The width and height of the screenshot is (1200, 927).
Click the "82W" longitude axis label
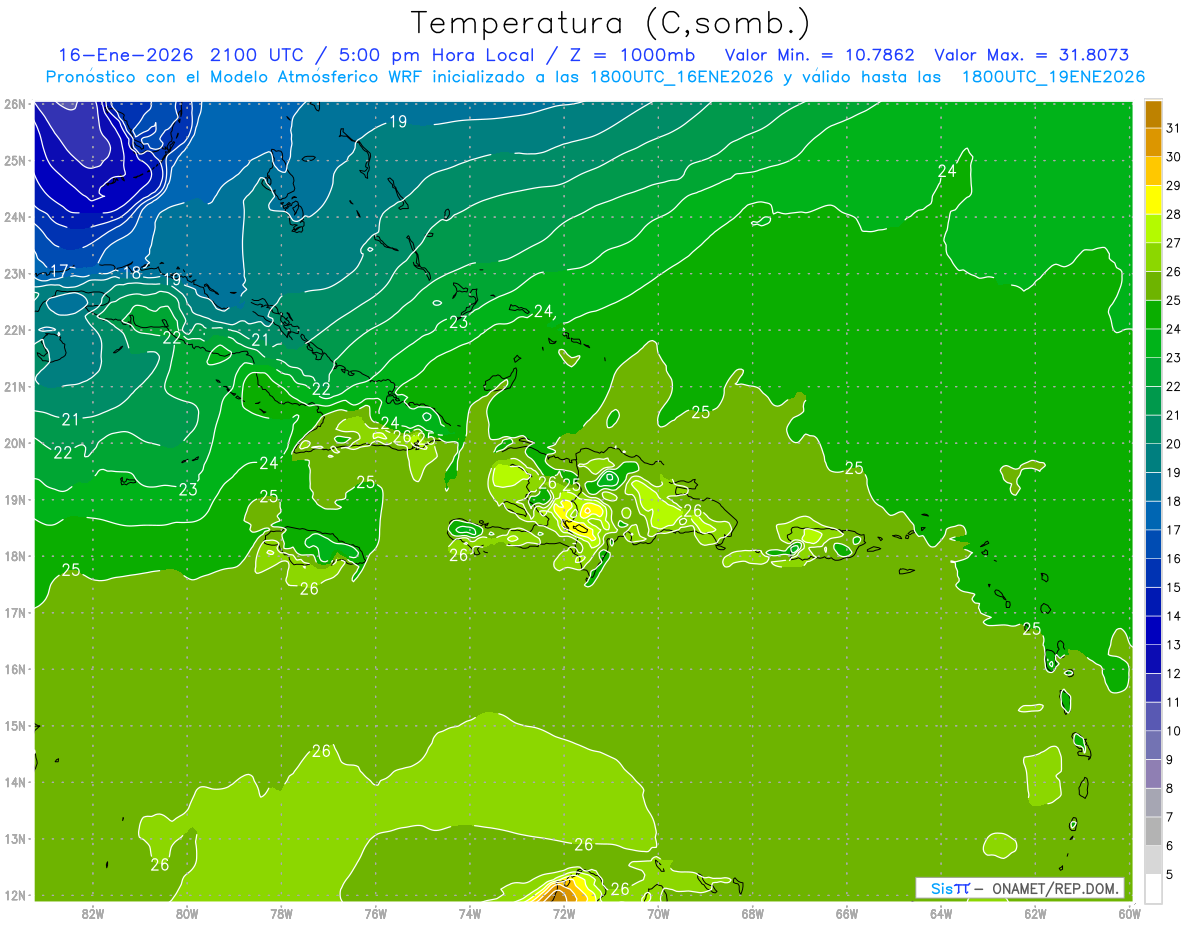[92, 913]
